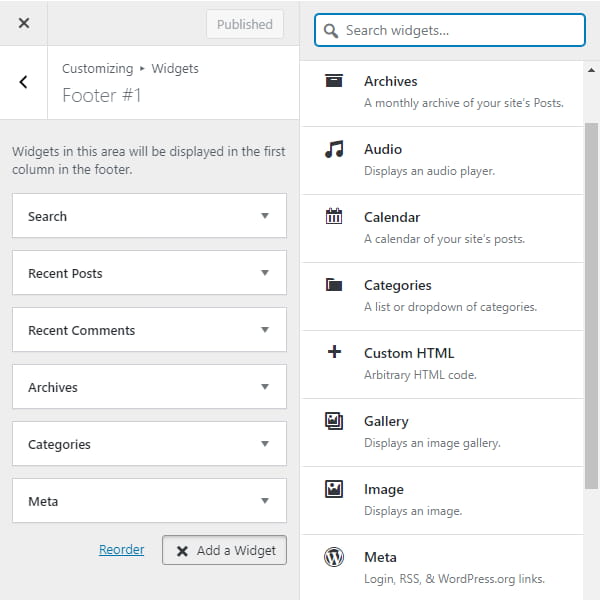Expand the Categories widget in the footer list
The image size is (600, 600).
(x=265, y=444)
